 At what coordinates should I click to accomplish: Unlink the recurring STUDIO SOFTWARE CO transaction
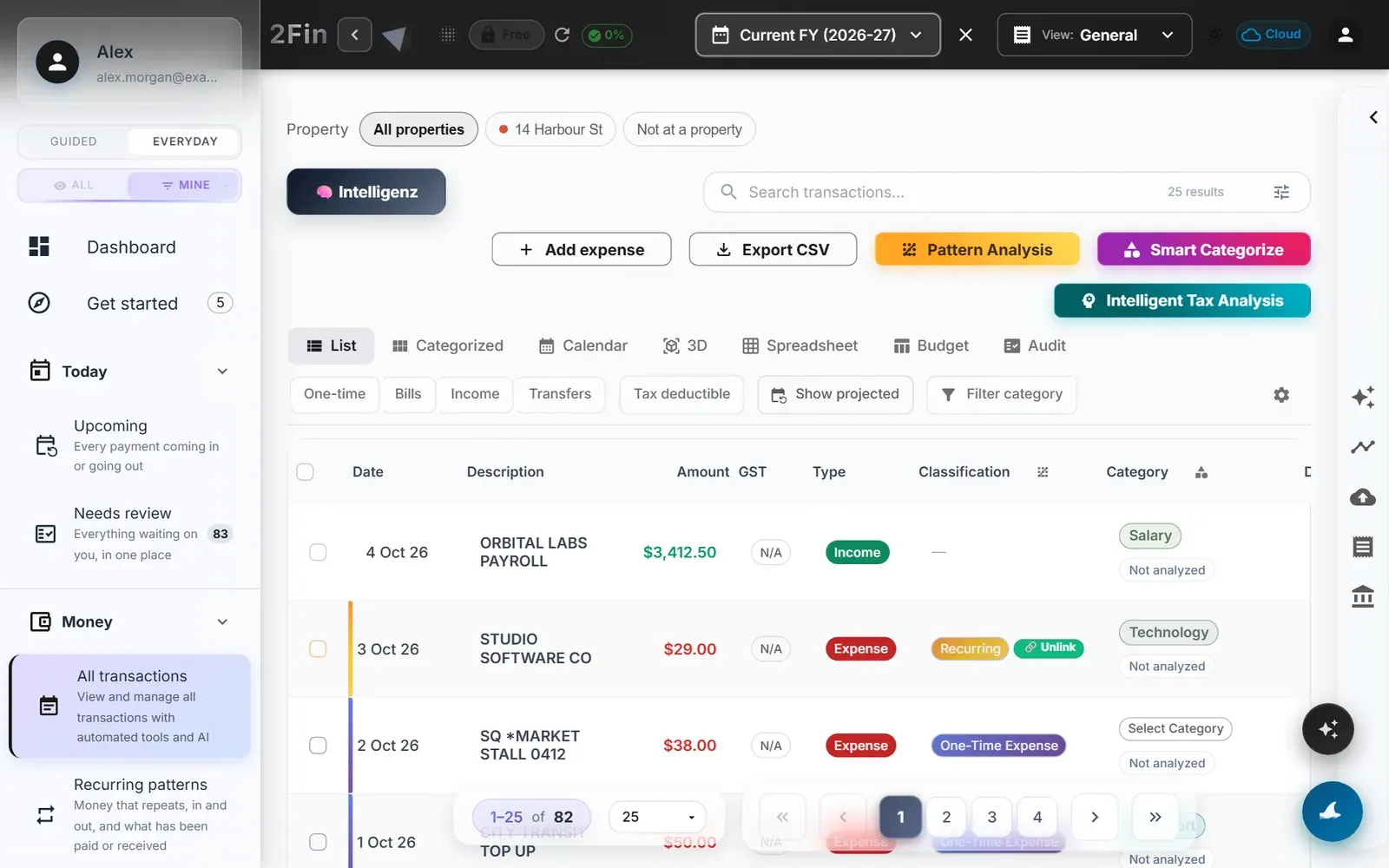coord(1049,648)
